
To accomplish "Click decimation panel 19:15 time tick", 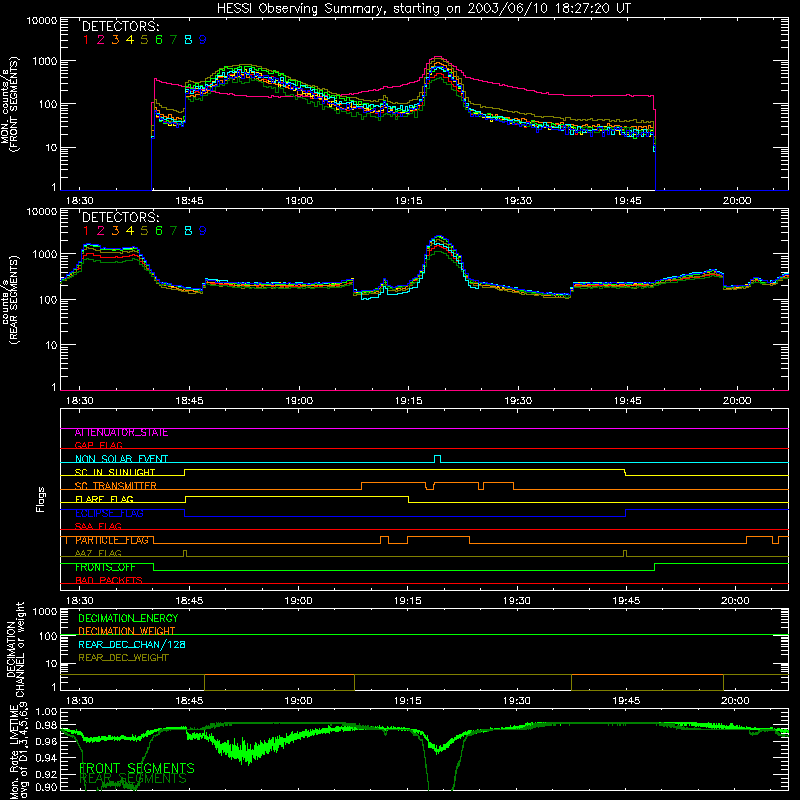I will pos(408,701).
